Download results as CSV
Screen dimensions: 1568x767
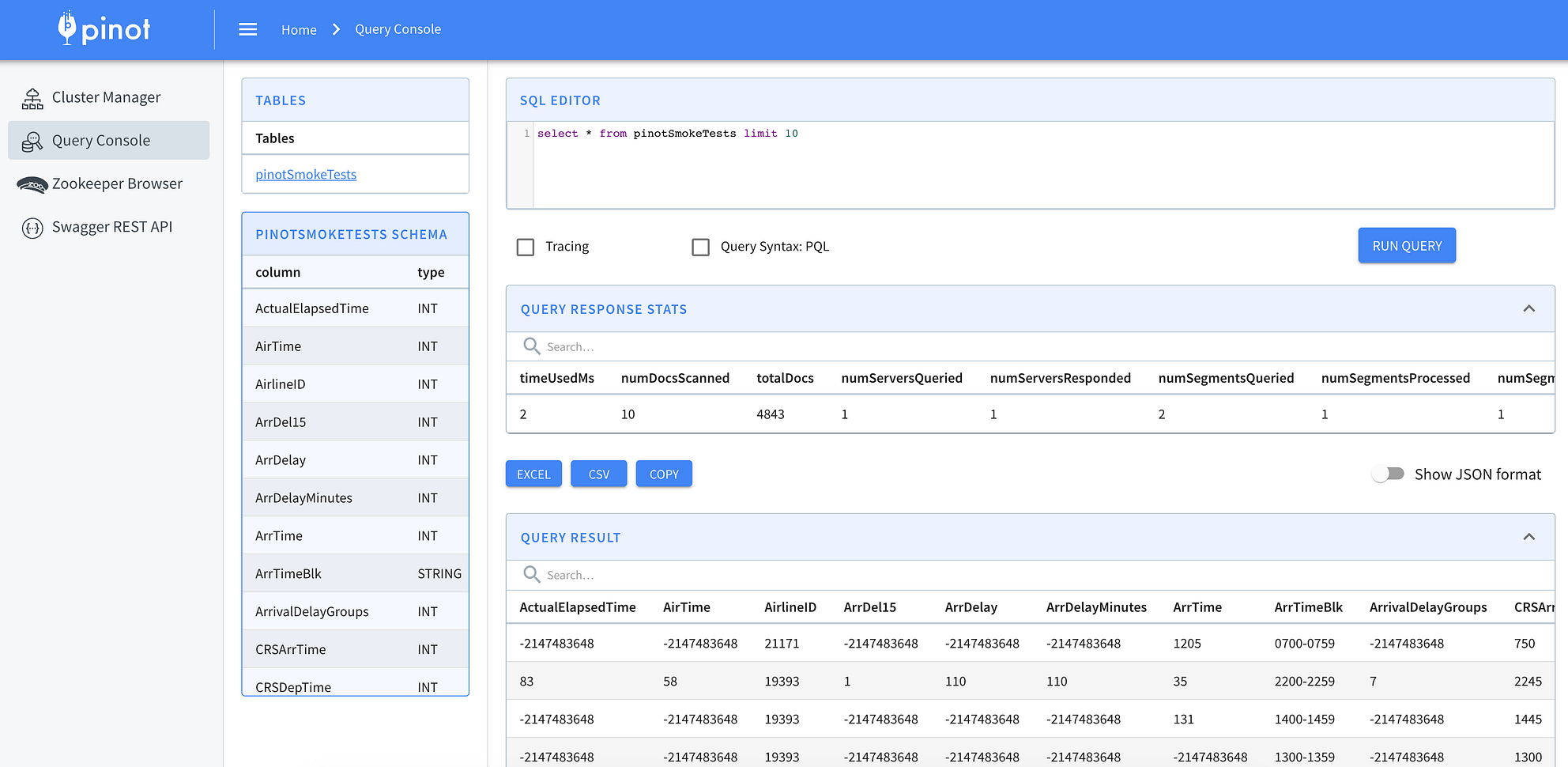click(598, 474)
